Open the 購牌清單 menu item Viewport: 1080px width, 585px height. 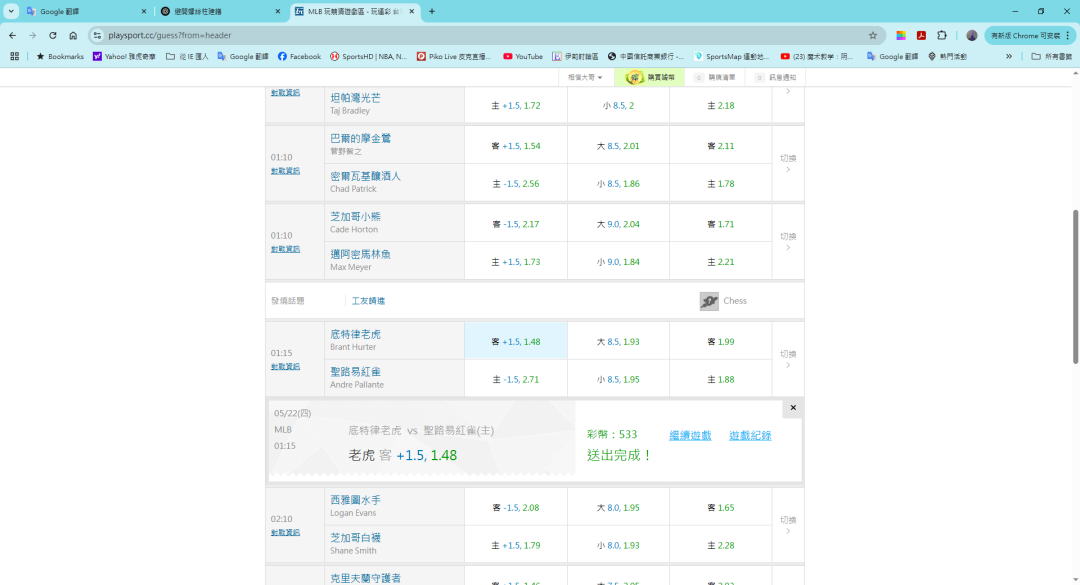(716, 77)
